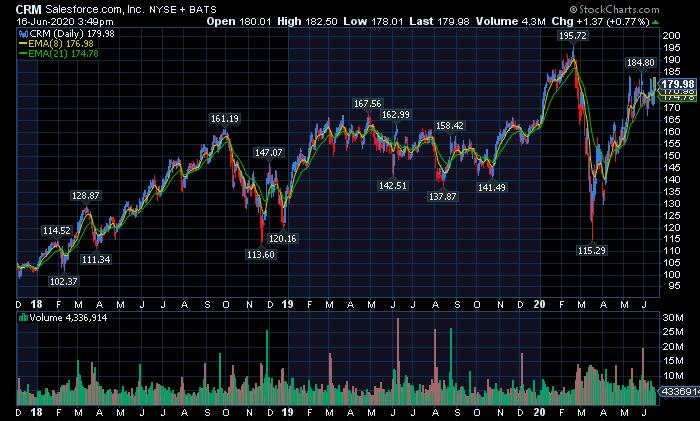
Task: Click the Chg +1.37 (+0.77%) value
Action: coord(600,21)
